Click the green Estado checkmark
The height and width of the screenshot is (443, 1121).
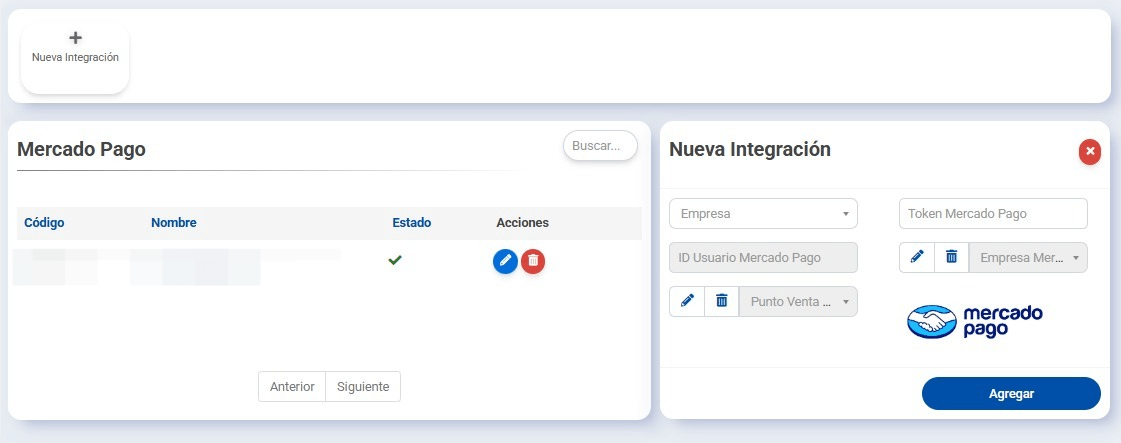point(395,261)
